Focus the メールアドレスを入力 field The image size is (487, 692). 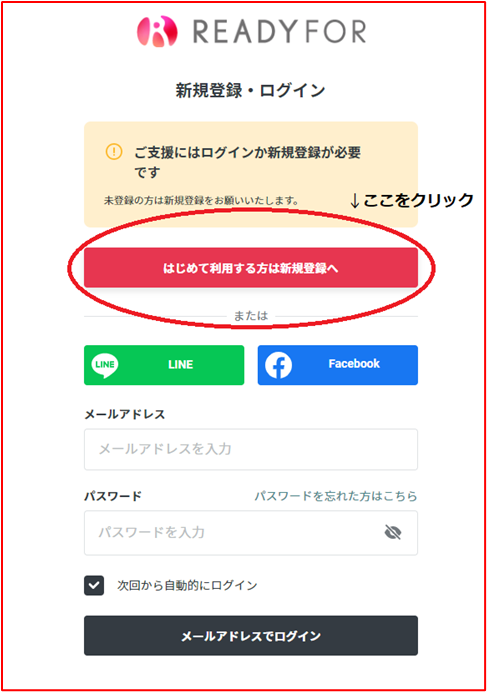(251, 449)
